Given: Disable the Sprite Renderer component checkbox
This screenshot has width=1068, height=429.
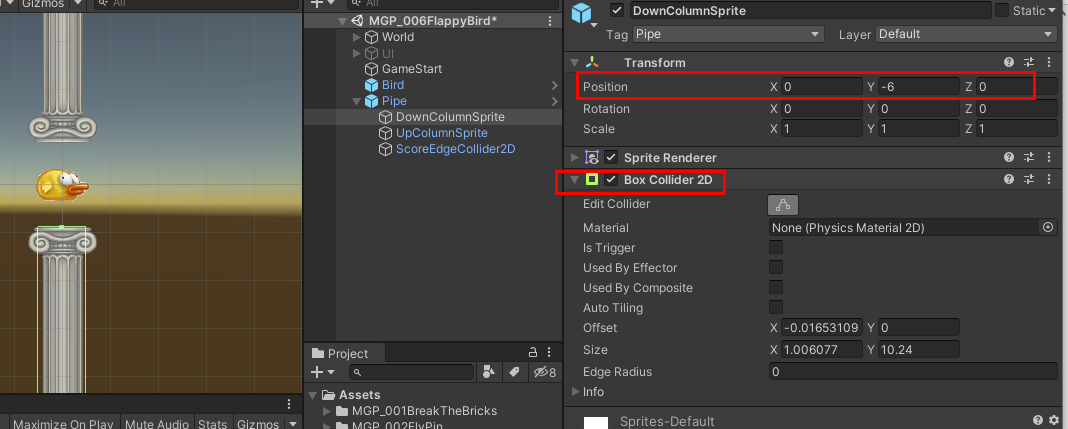Looking at the screenshot, I should point(612,157).
